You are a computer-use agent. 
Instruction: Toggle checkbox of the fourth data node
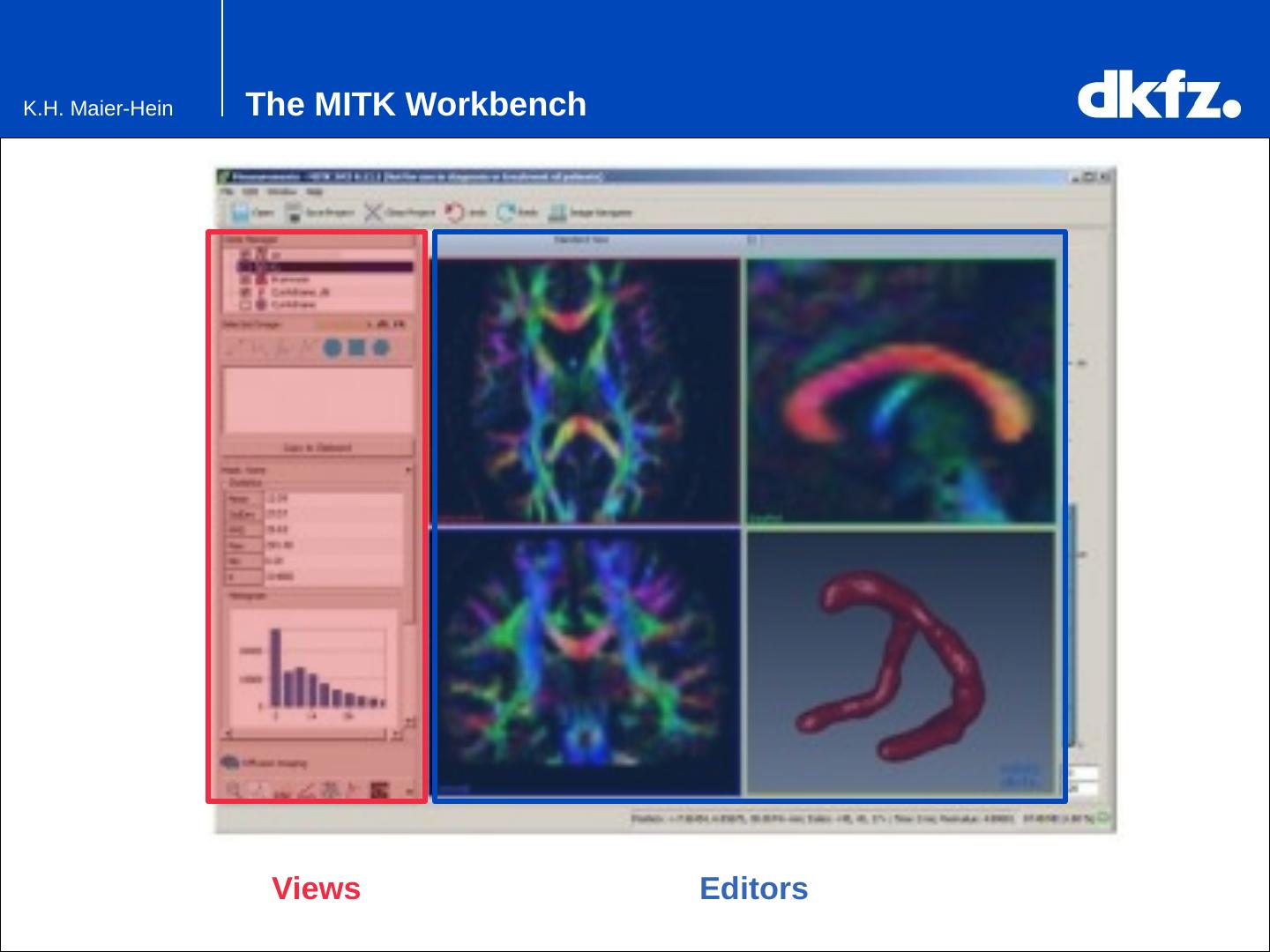[246, 292]
